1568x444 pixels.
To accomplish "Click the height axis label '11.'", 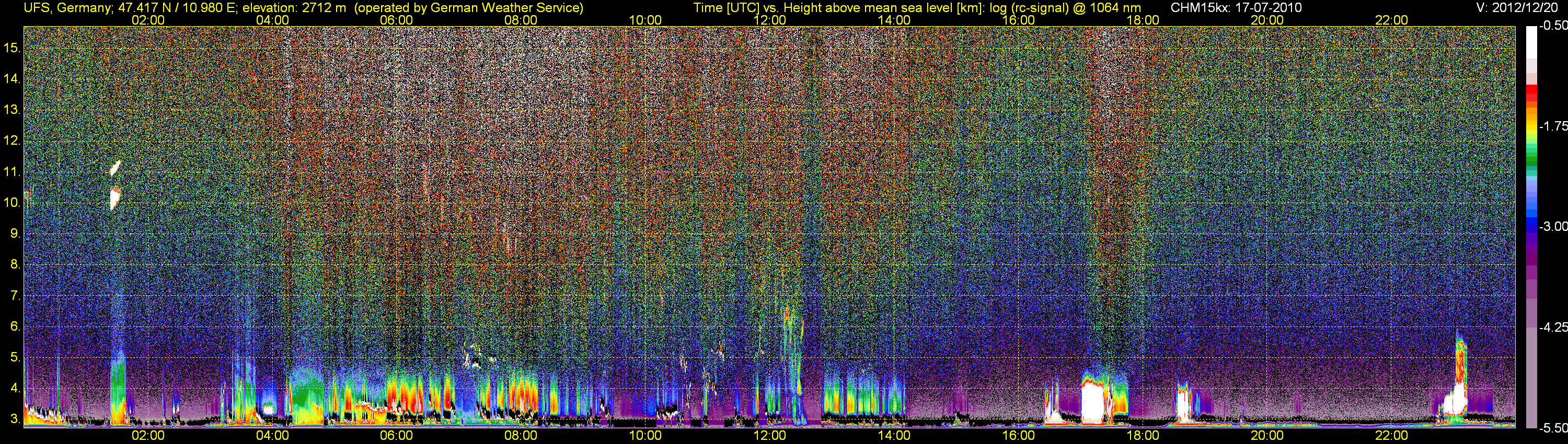I will click(x=12, y=172).
